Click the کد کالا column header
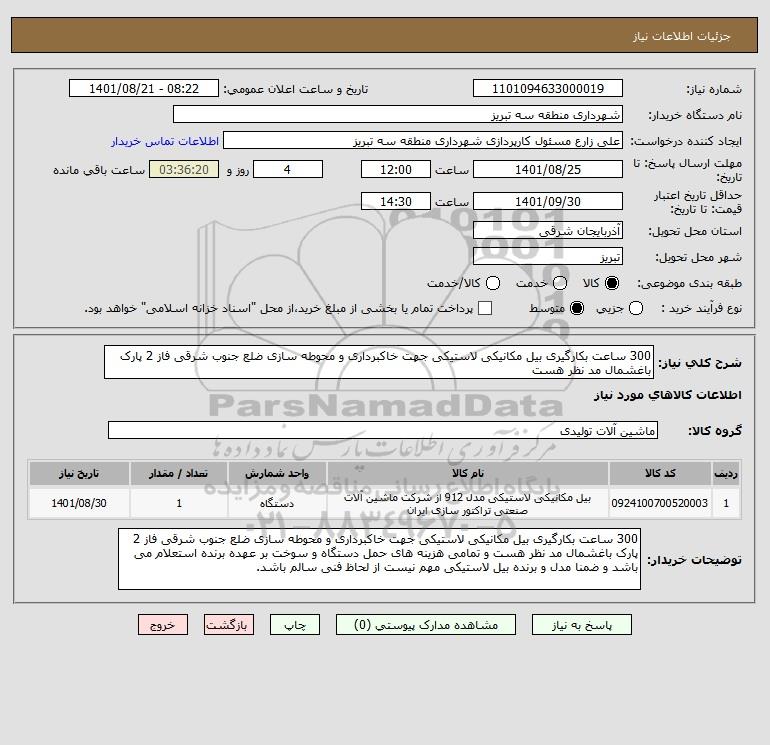The height and width of the screenshot is (745, 770). coord(660,473)
